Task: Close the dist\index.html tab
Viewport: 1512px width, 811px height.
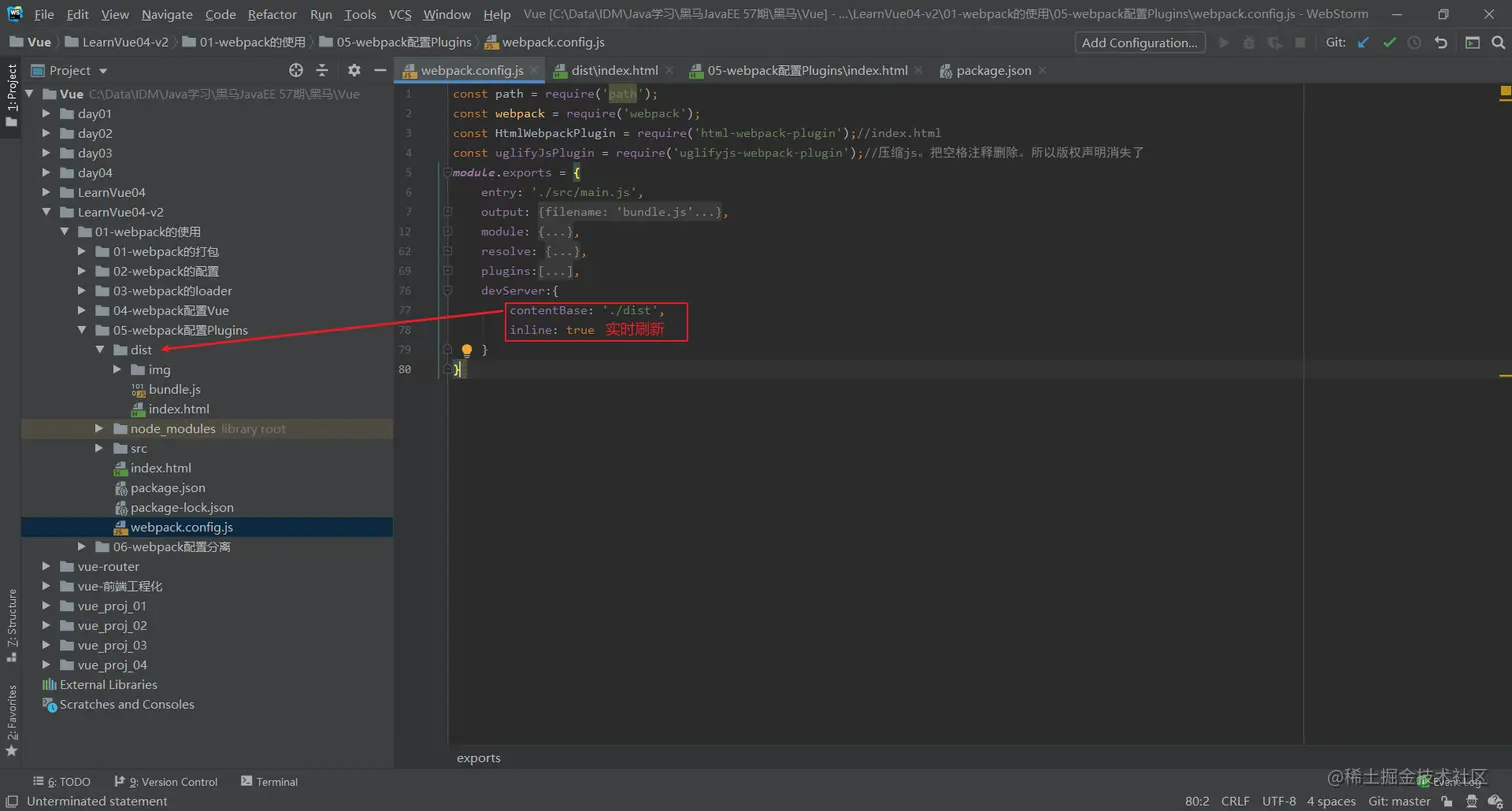Action: coord(669,70)
